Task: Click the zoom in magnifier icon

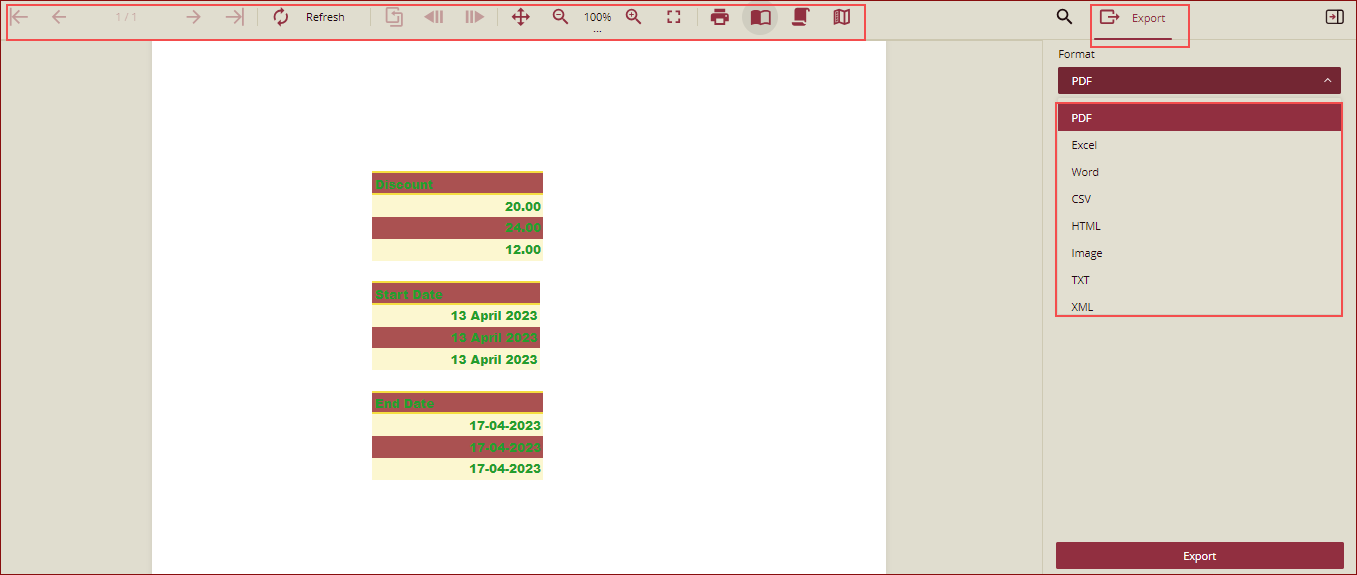Action: point(633,17)
